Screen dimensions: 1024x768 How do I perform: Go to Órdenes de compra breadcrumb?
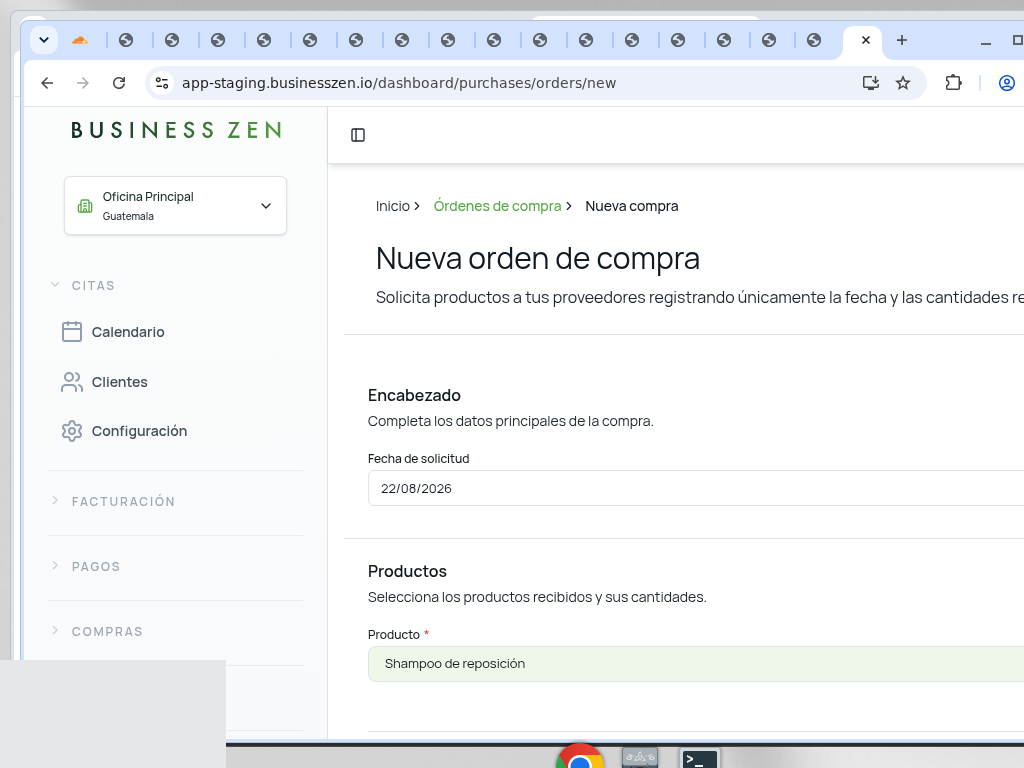point(498,206)
